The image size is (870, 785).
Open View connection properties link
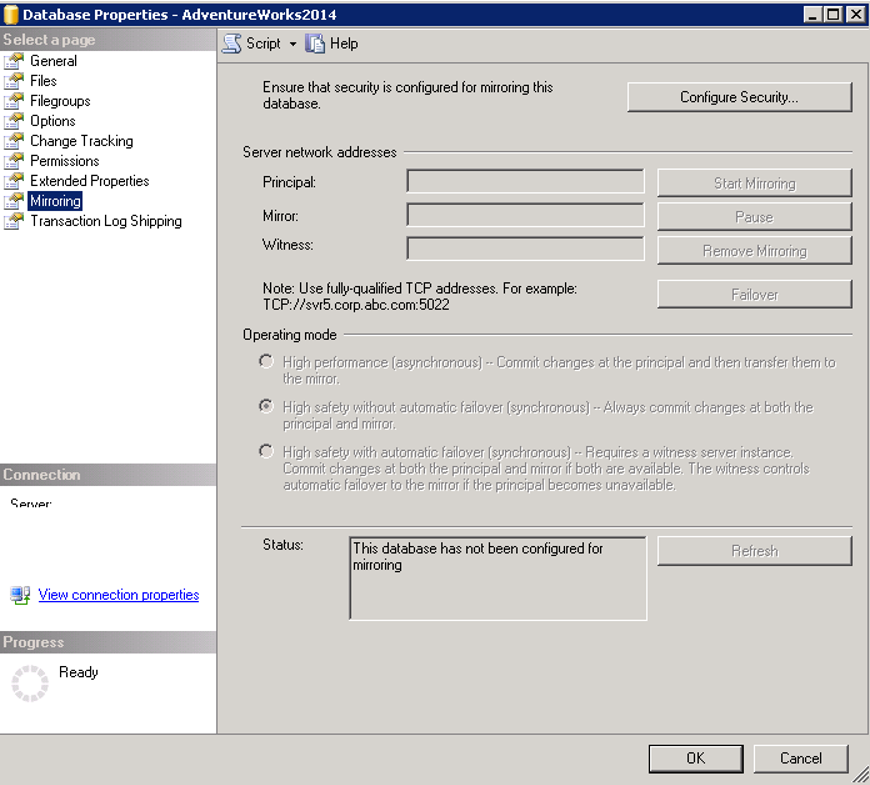(x=118, y=595)
